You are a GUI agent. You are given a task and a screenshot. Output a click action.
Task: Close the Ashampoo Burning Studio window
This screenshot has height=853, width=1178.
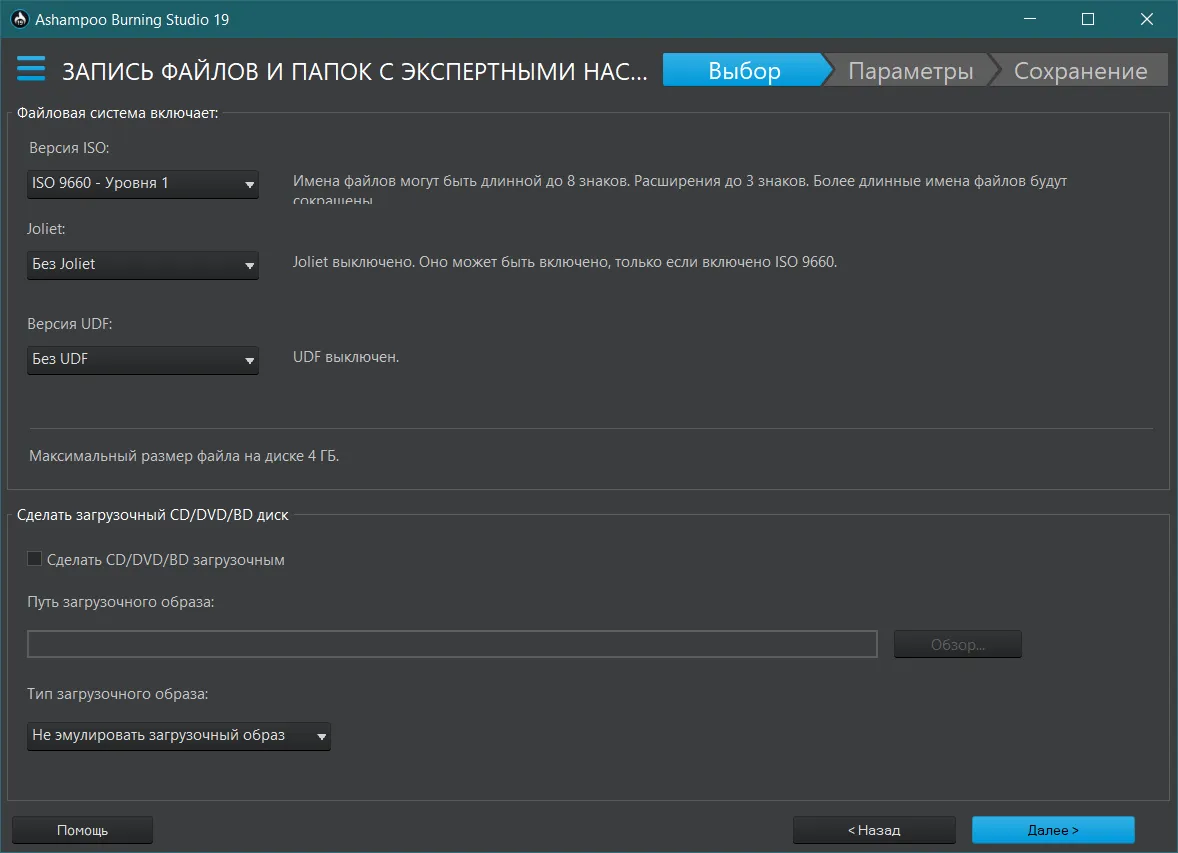(x=1146, y=19)
